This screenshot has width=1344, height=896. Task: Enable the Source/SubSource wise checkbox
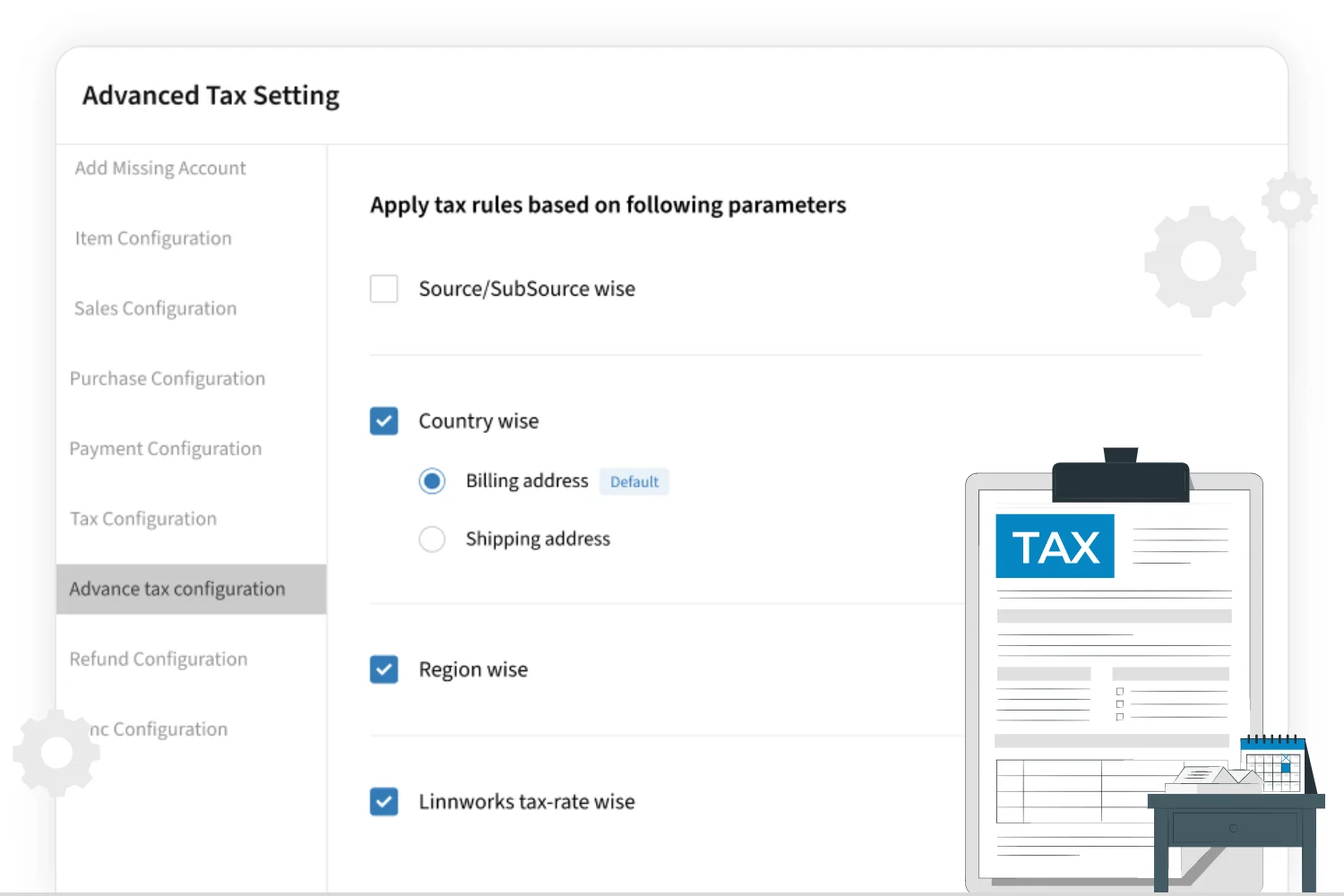click(383, 289)
